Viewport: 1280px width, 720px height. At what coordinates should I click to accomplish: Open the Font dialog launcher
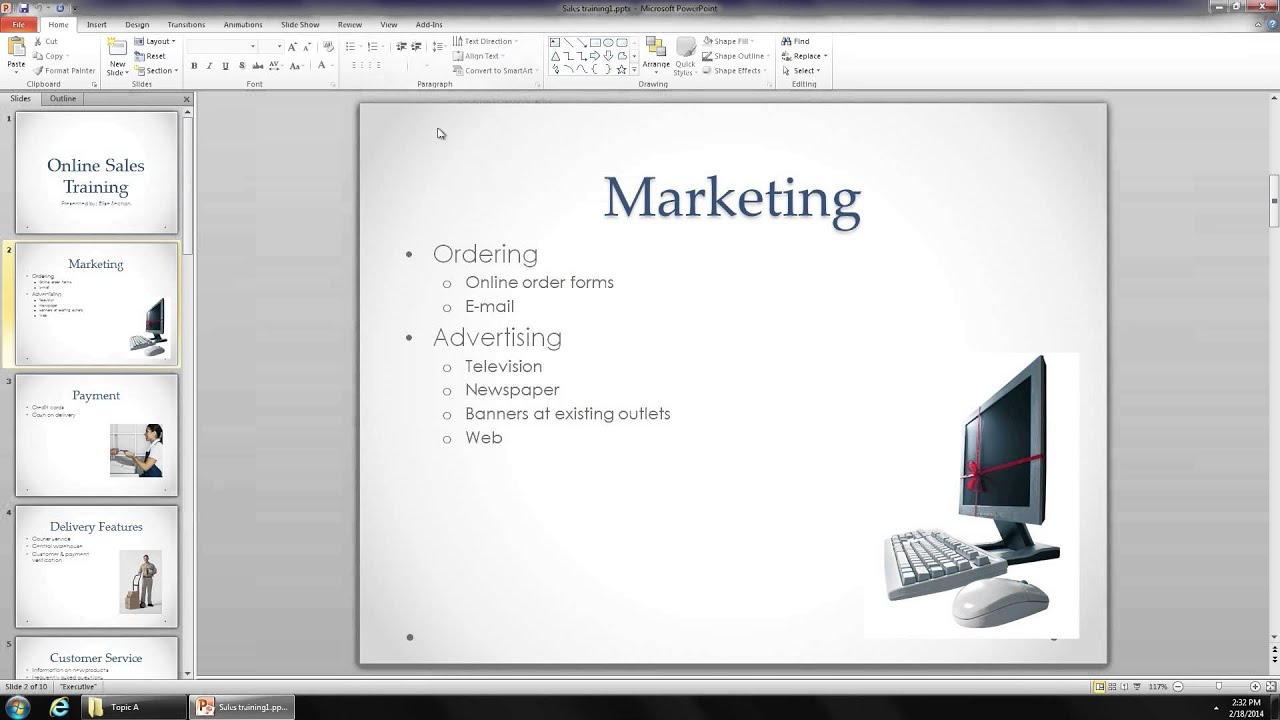(x=334, y=85)
